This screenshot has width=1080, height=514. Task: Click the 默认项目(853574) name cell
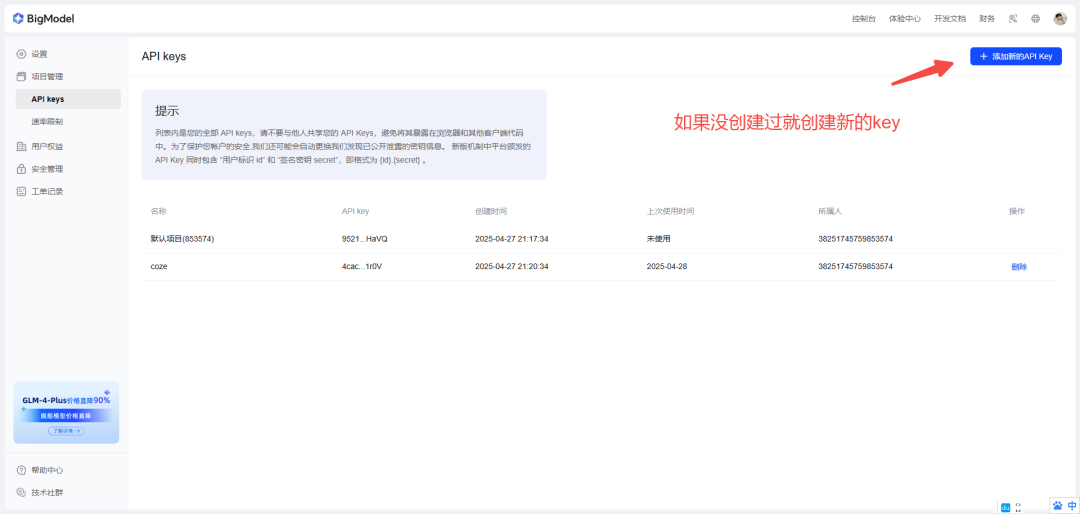183,239
